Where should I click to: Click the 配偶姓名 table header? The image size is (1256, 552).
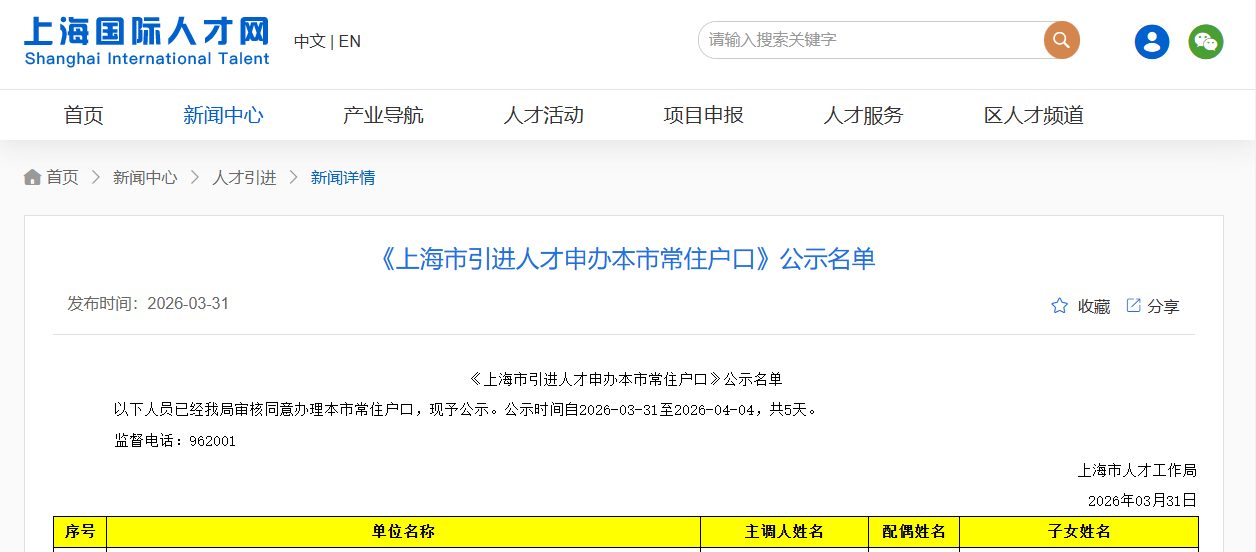click(914, 532)
